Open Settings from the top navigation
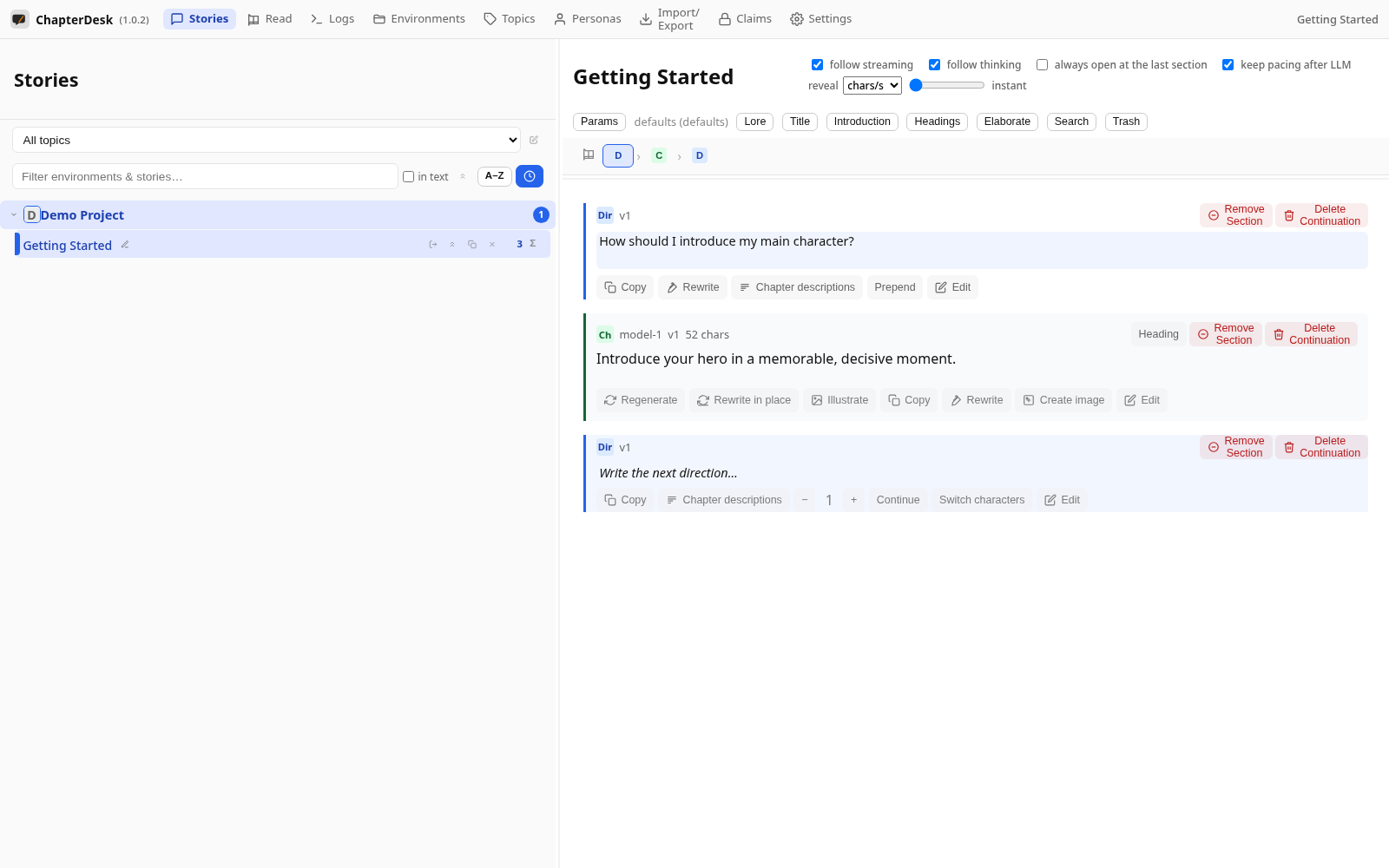 click(x=821, y=19)
